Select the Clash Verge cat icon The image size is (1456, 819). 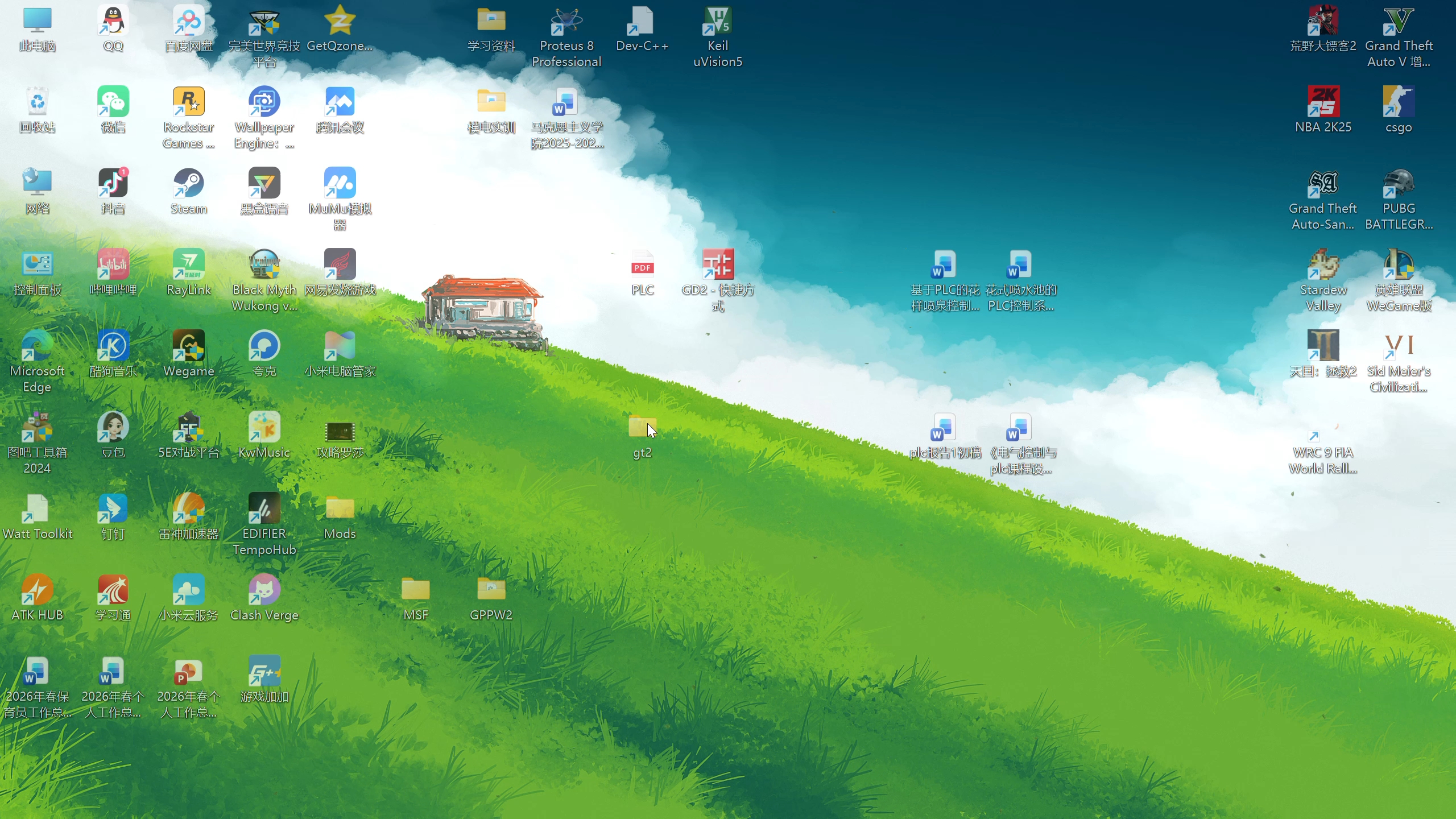click(264, 590)
